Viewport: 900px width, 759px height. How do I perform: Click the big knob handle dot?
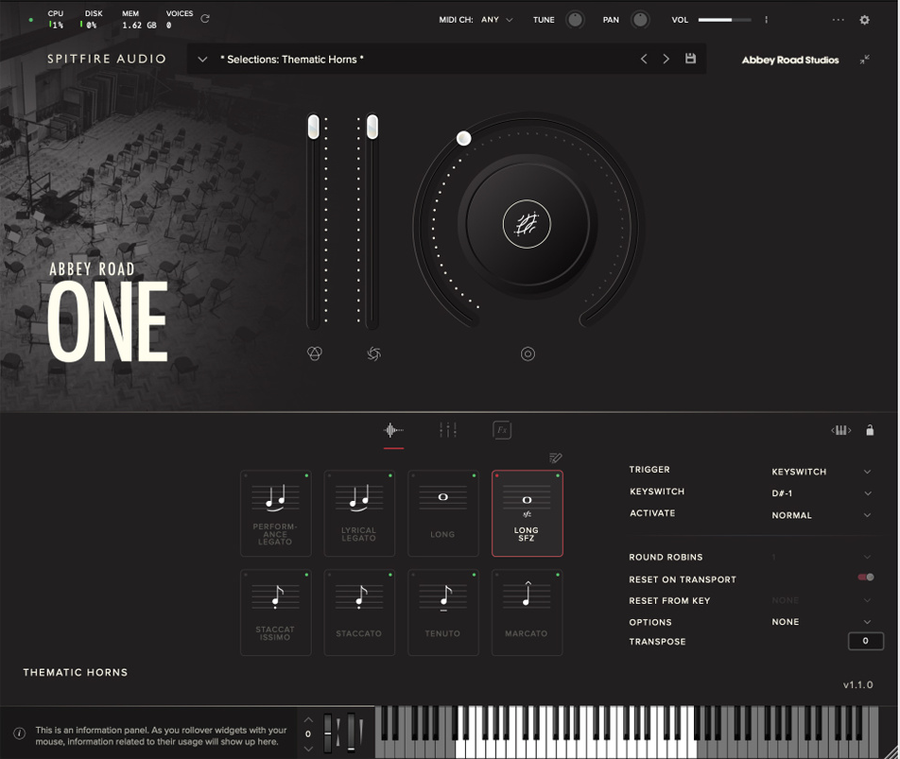464,138
